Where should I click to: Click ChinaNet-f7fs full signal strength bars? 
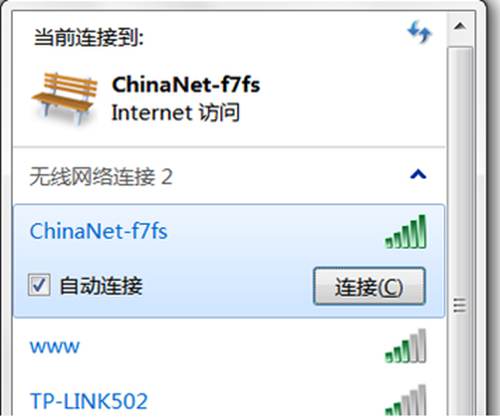point(406,231)
